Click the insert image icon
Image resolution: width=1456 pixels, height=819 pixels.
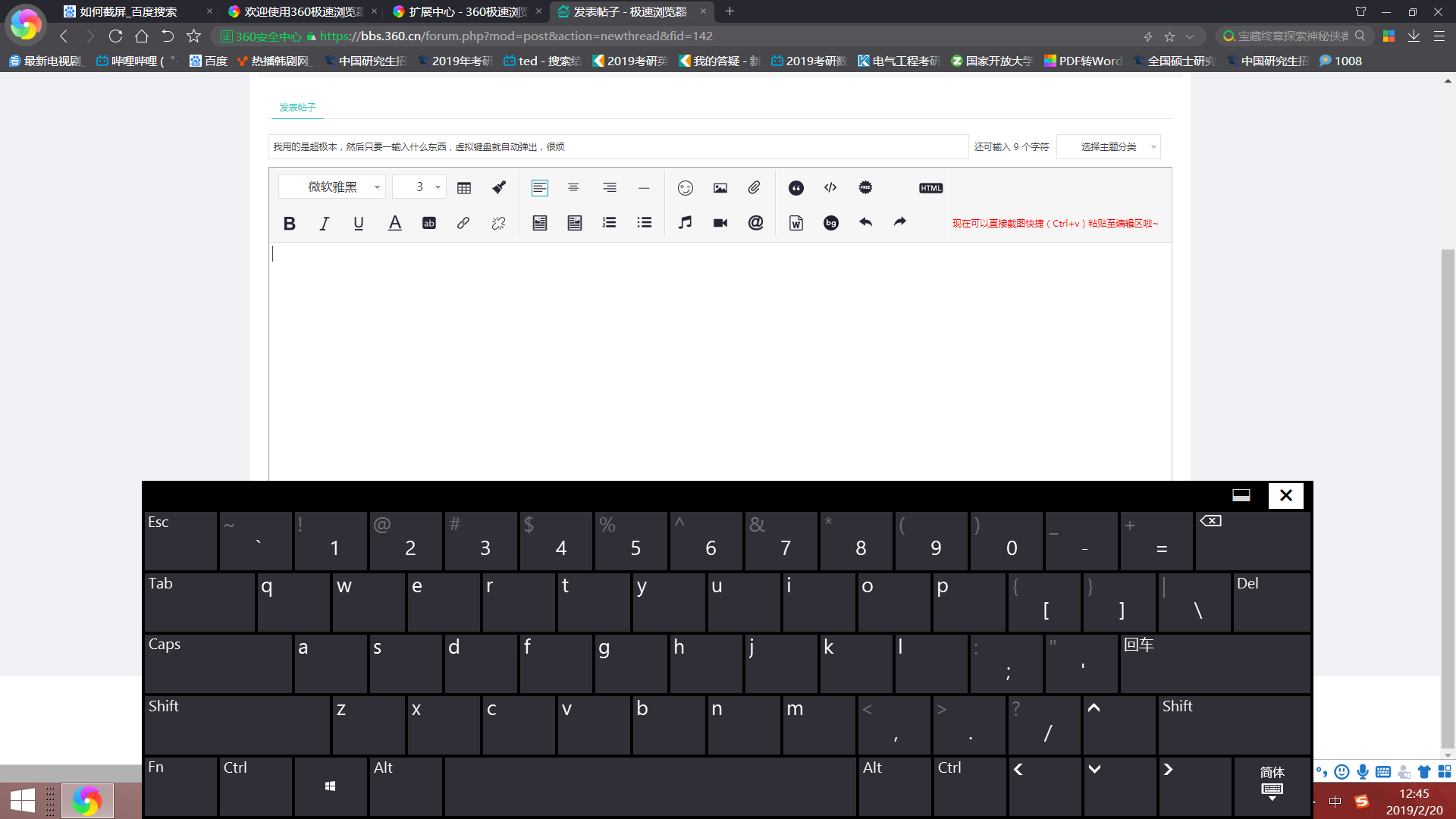(x=720, y=188)
